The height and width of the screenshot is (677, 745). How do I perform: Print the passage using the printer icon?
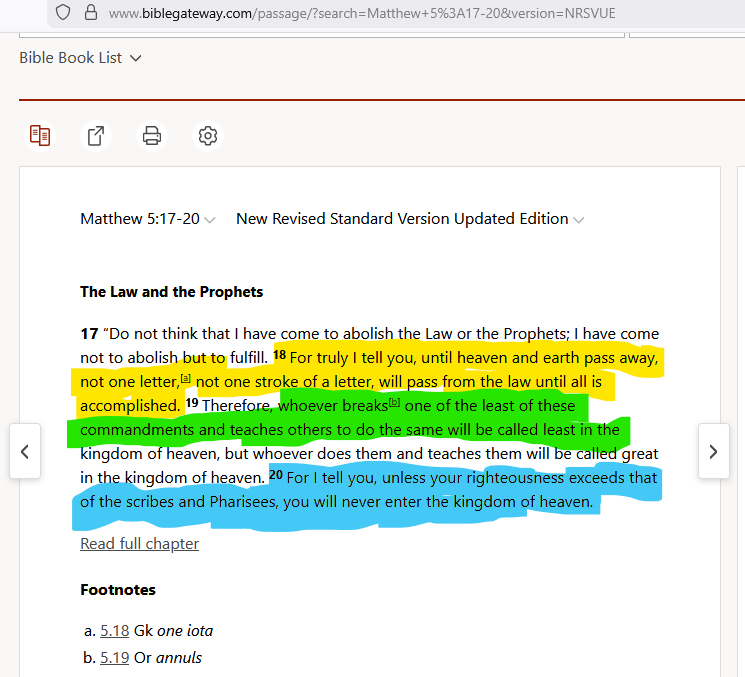point(152,136)
